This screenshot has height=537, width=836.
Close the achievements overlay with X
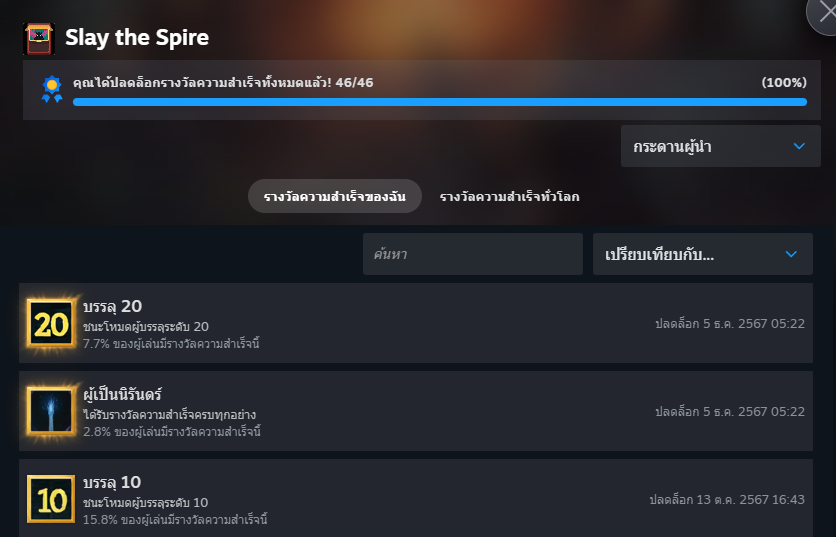tap(824, 13)
